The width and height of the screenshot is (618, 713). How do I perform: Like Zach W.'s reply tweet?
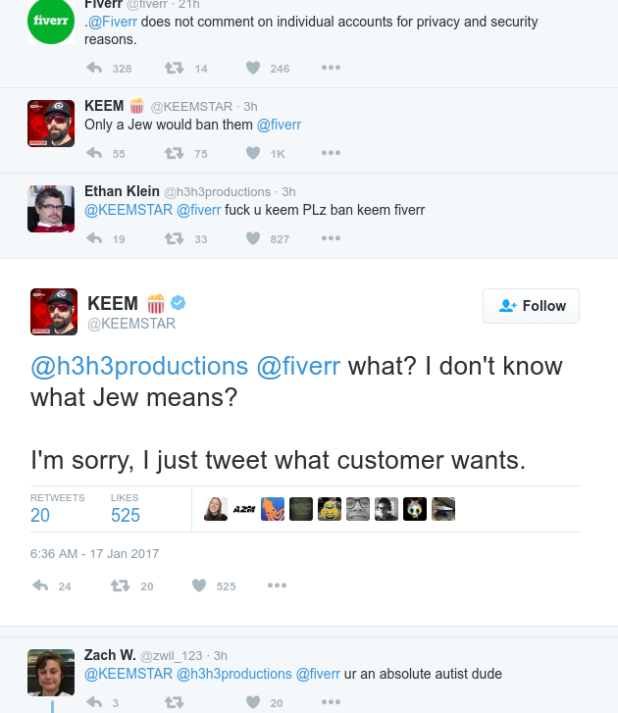click(x=253, y=703)
